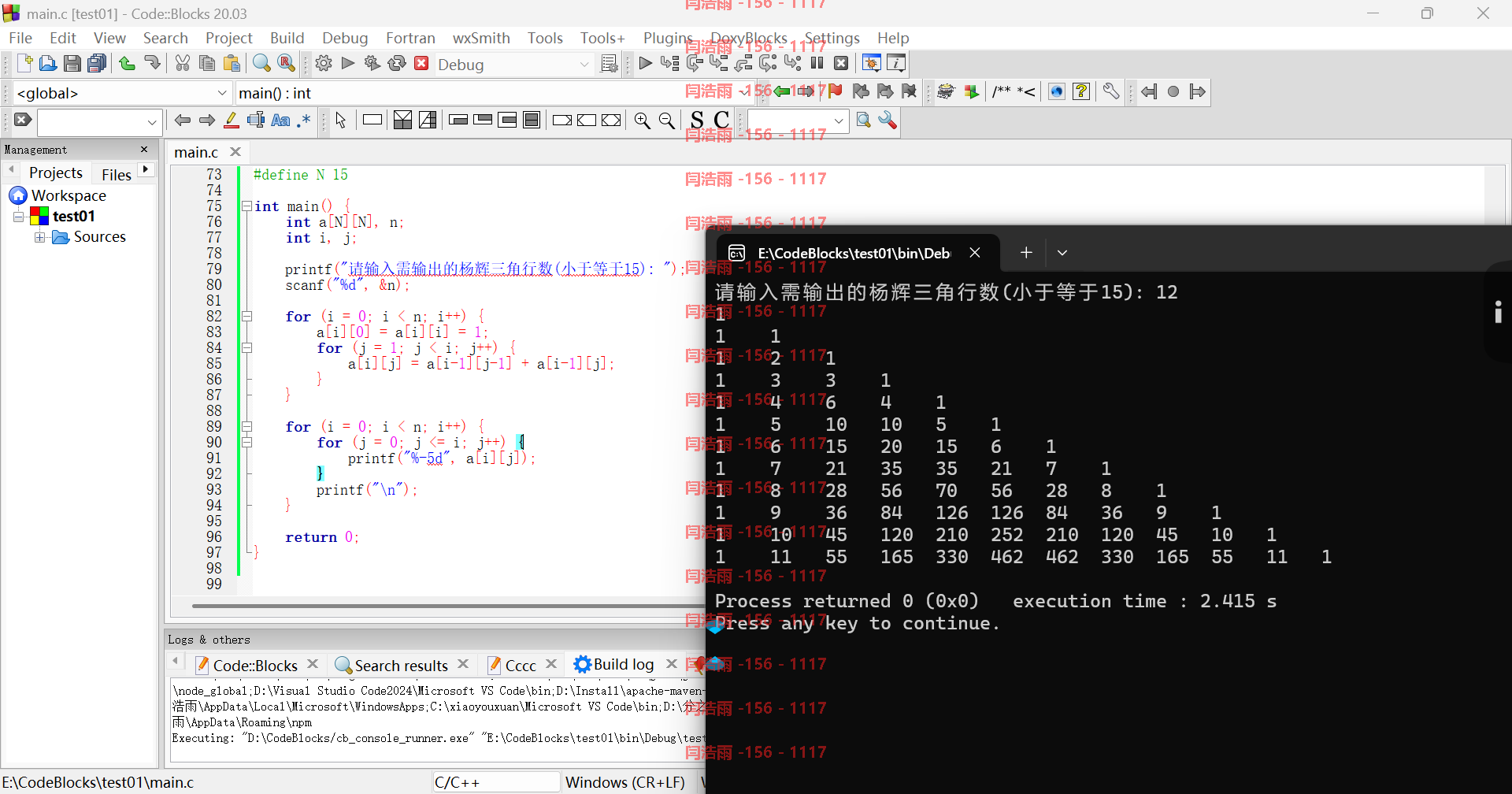The image size is (1512, 794).
Task: Open the DoxyBlocks preferences wrench icon
Action: coord(1111,92)
